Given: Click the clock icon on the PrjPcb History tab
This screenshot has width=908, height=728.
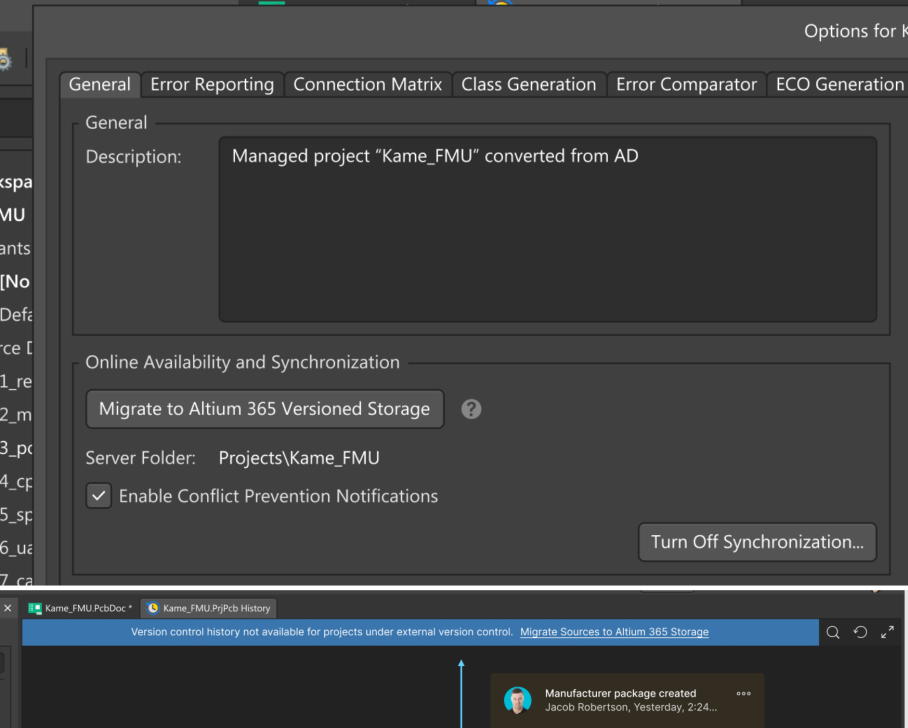Looking at the screenshot, I should (x=152, y=607).
